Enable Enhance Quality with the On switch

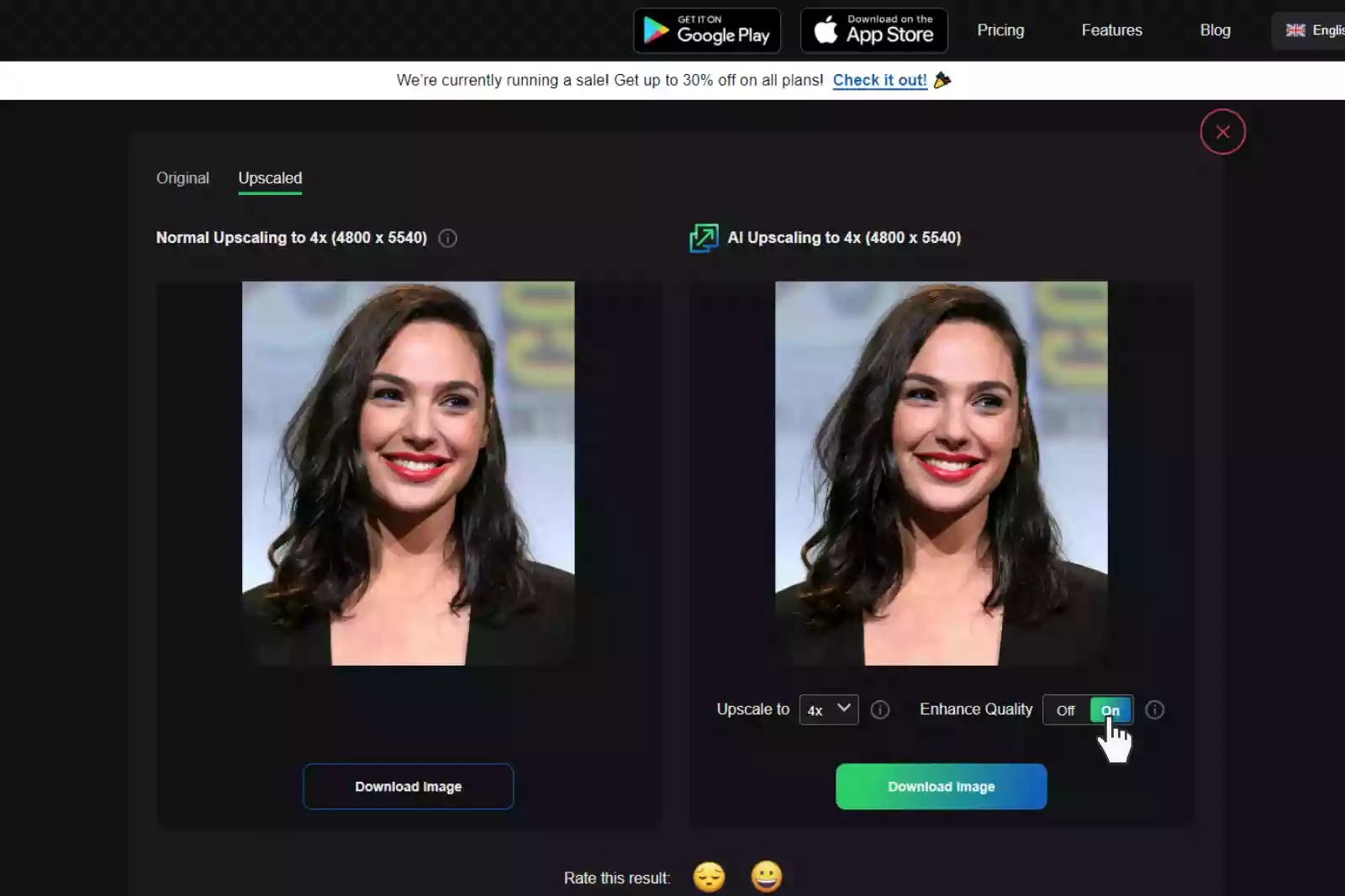[1110, 710]
